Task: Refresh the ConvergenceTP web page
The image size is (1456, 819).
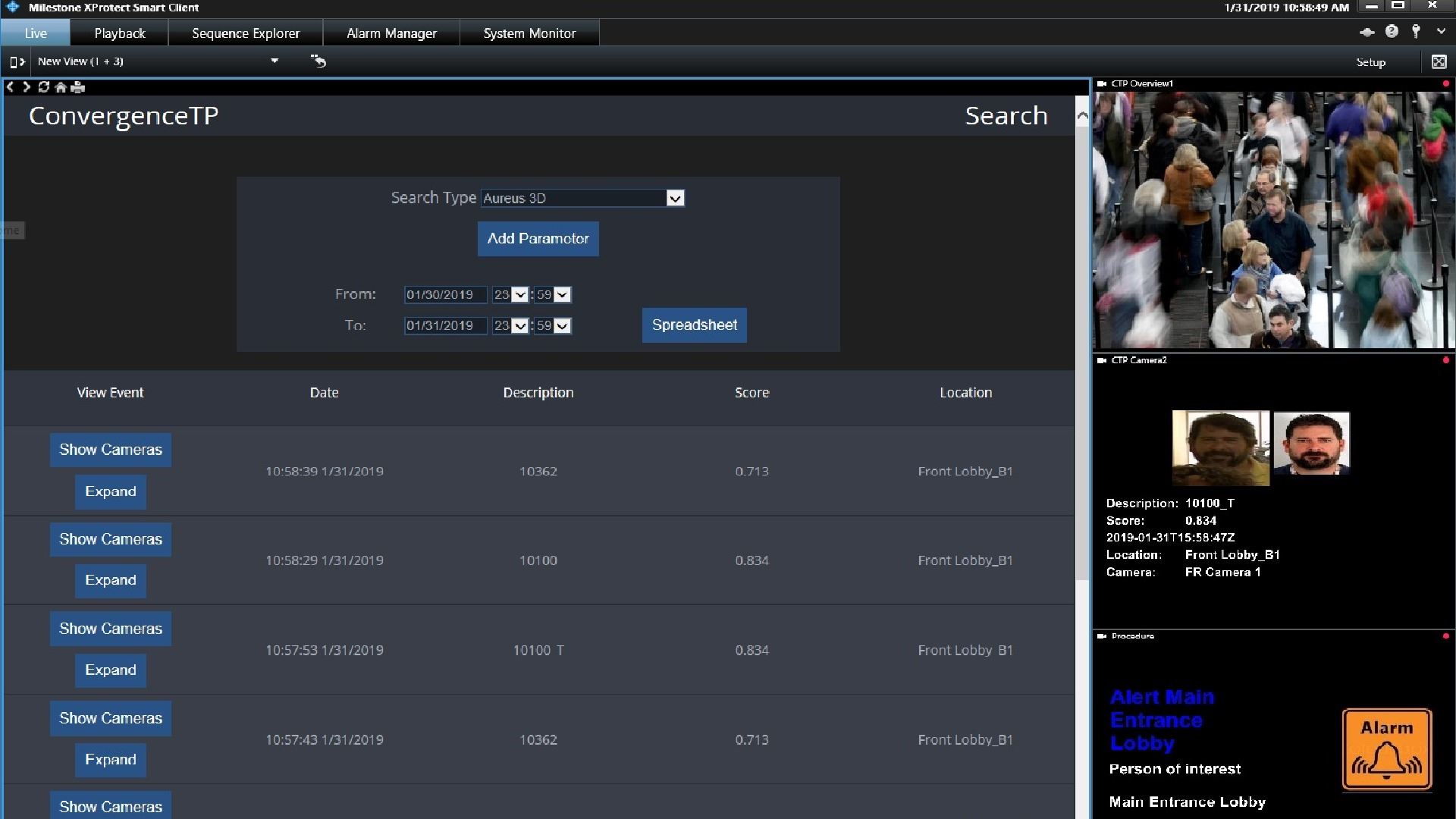Action: point(44,87)
